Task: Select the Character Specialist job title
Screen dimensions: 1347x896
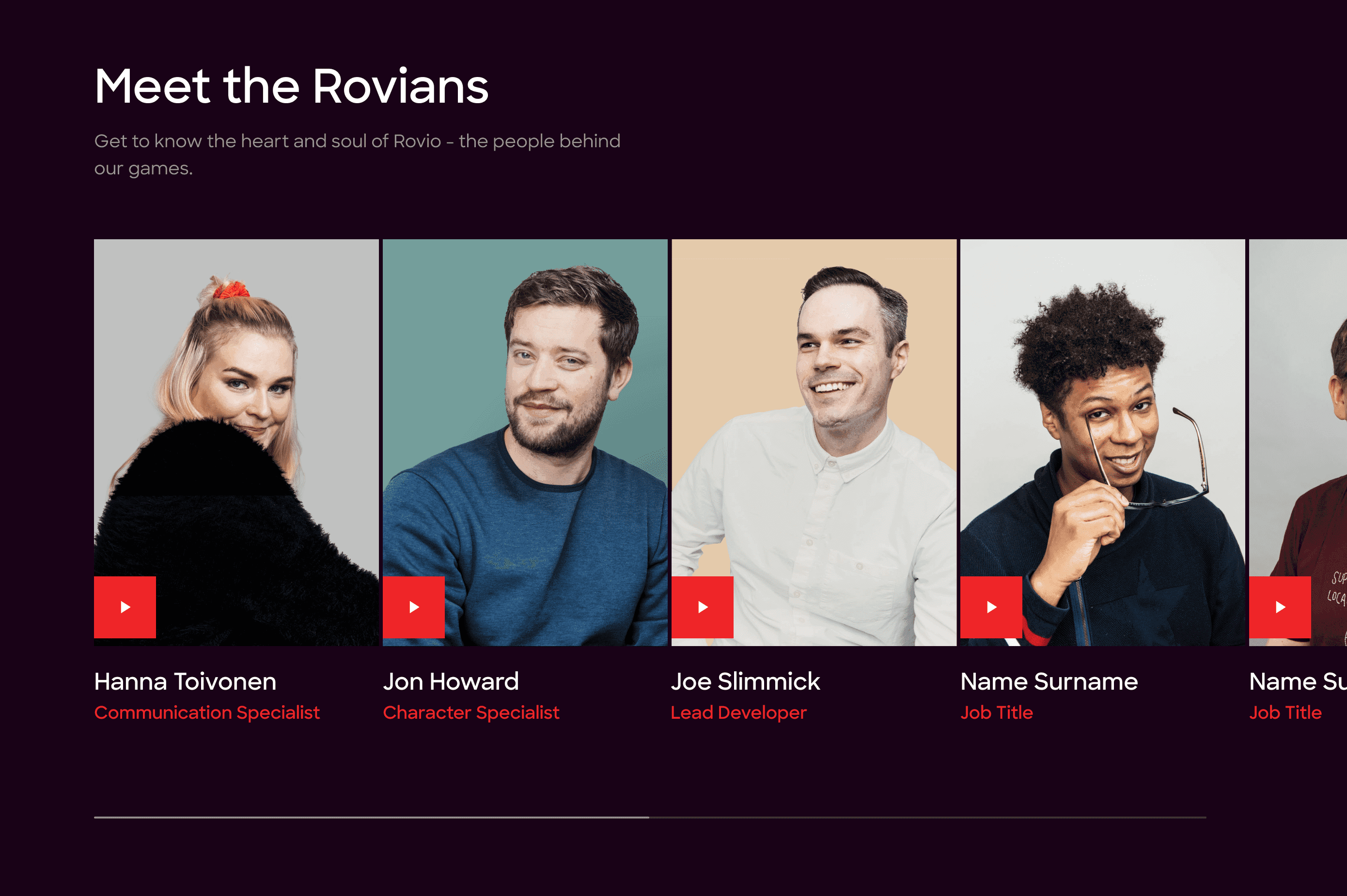Action: click(471, 712)
